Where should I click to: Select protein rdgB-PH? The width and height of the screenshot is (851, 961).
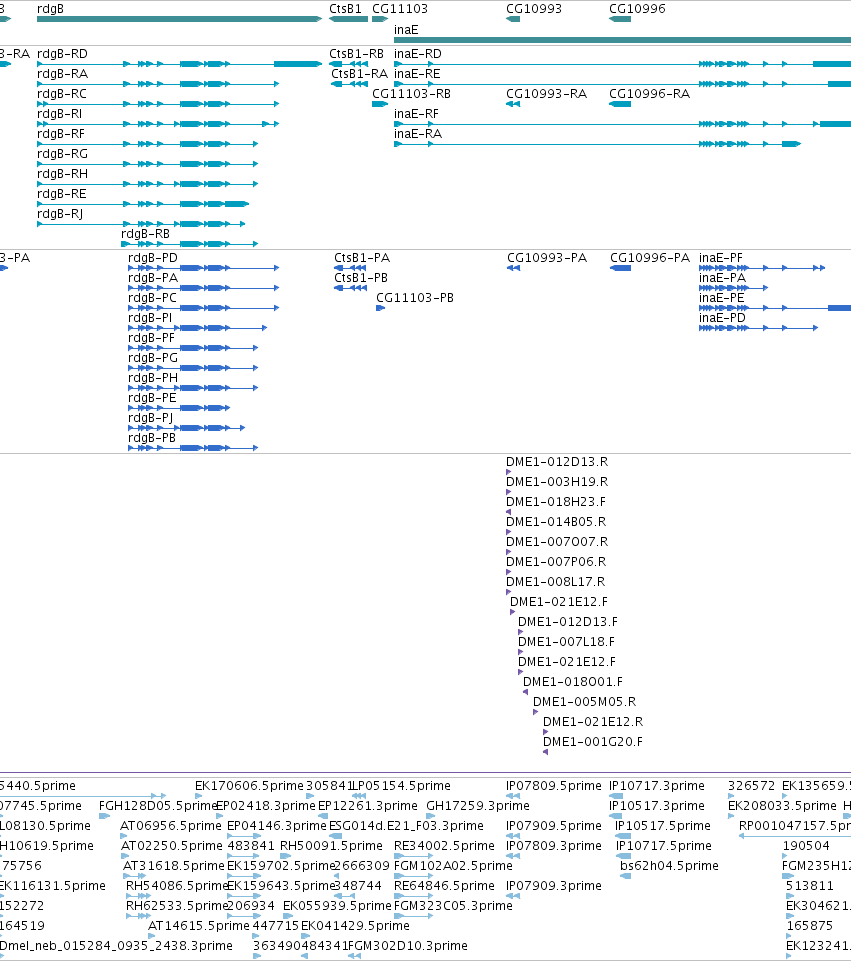coord(153,378)
